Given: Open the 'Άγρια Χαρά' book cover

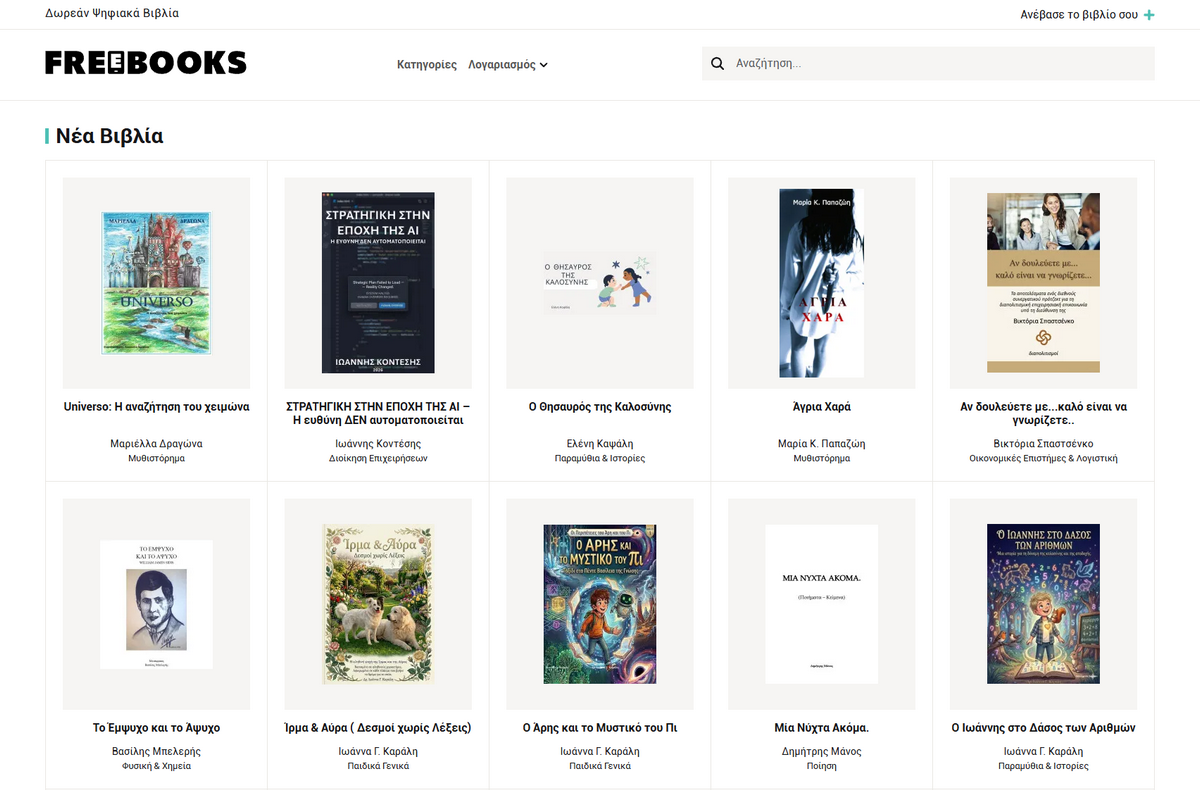Looking at the screenshot, I should pyautogui.click(x=821, y=283).
